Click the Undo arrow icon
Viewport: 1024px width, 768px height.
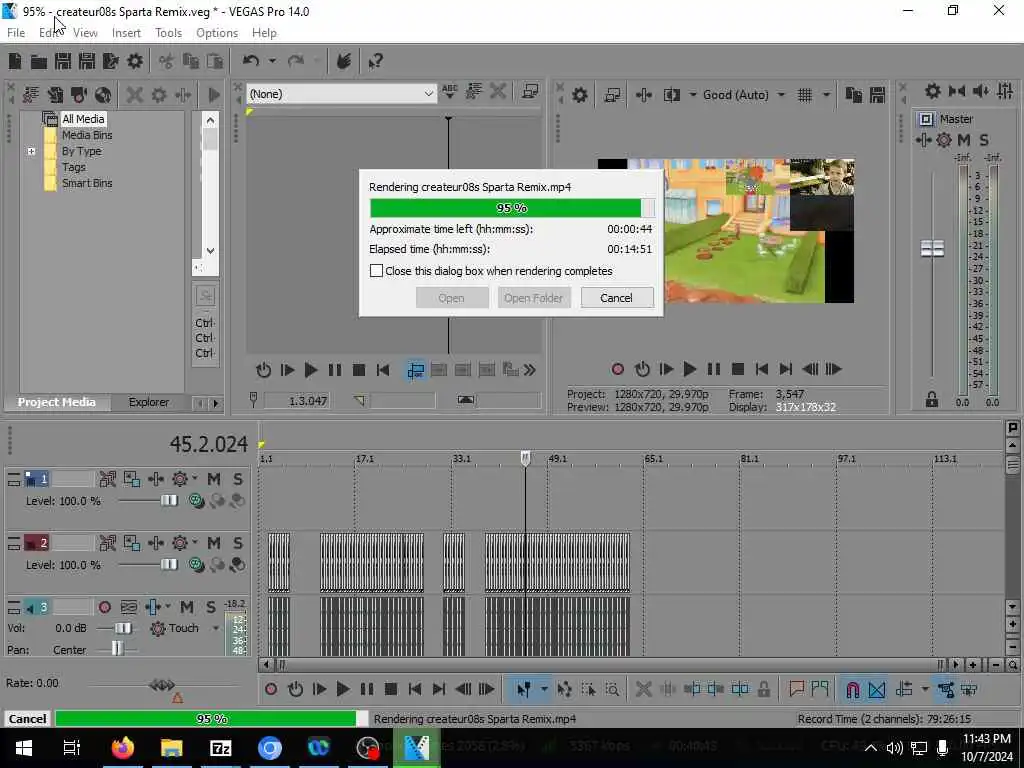pyautogui.click(x=251, y=61)
